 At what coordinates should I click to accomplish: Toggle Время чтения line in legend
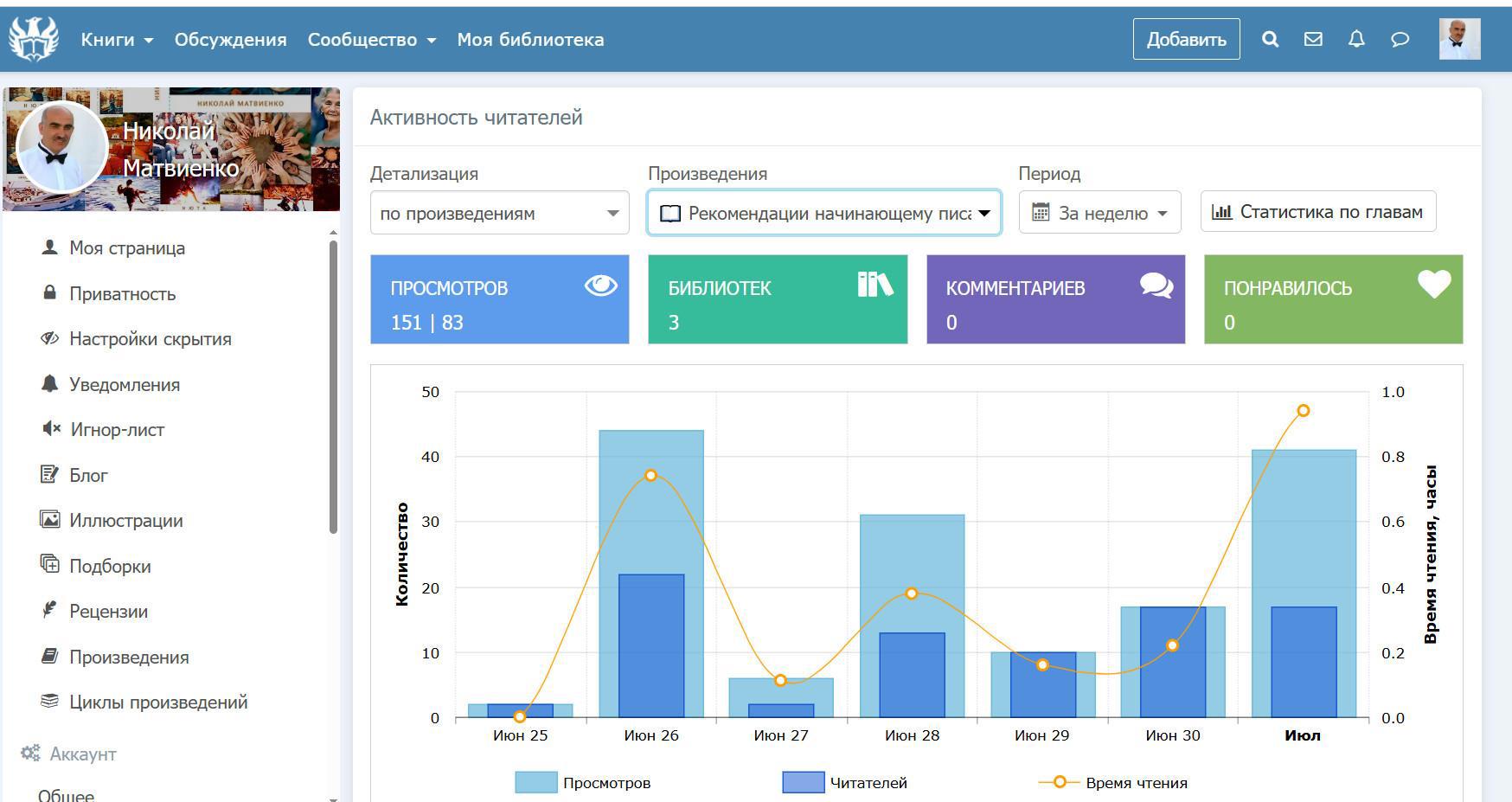[x=1112, y=783]
